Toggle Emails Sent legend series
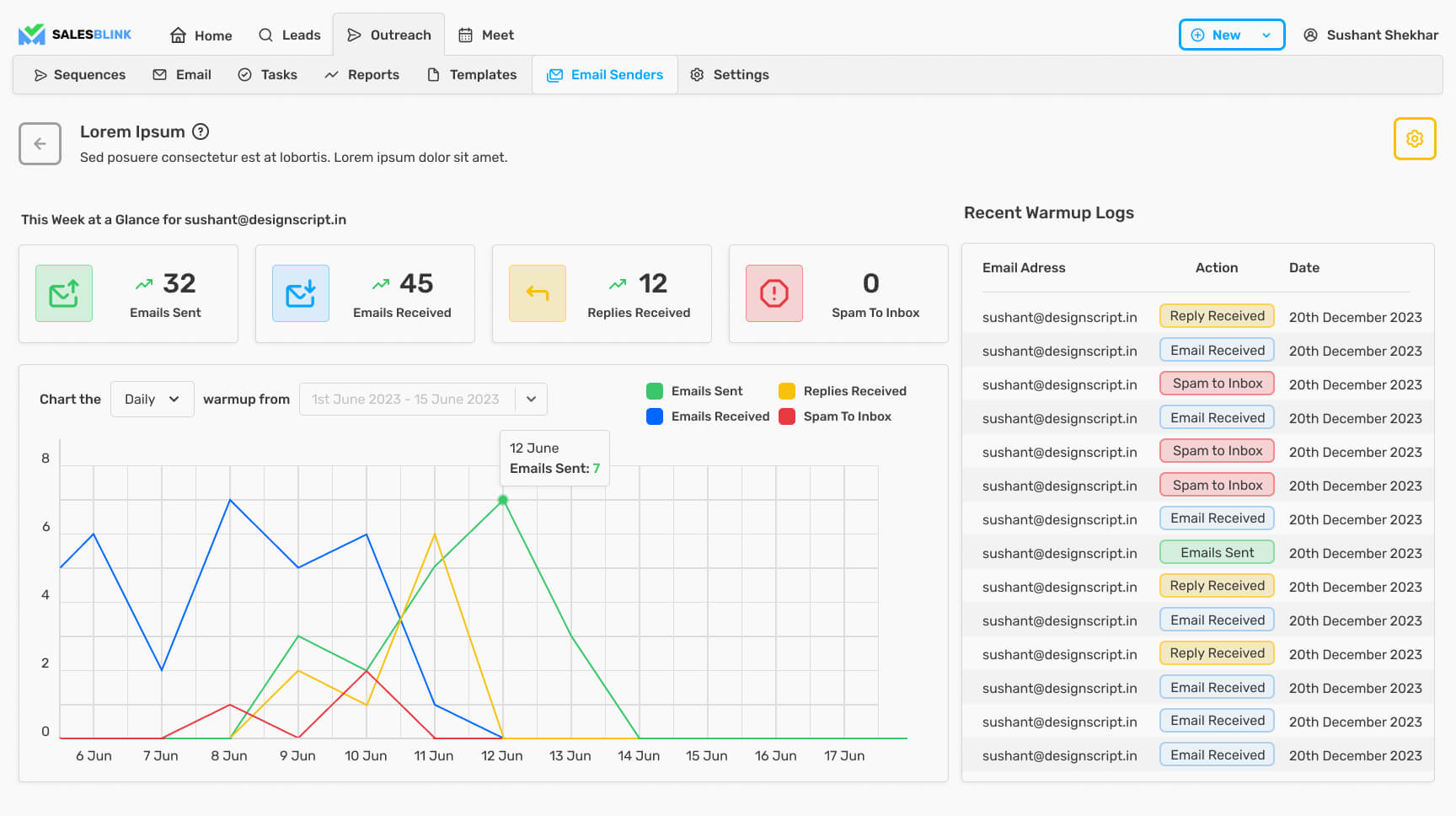Viewport: 1456px width, 816px height. click(695, 391)
